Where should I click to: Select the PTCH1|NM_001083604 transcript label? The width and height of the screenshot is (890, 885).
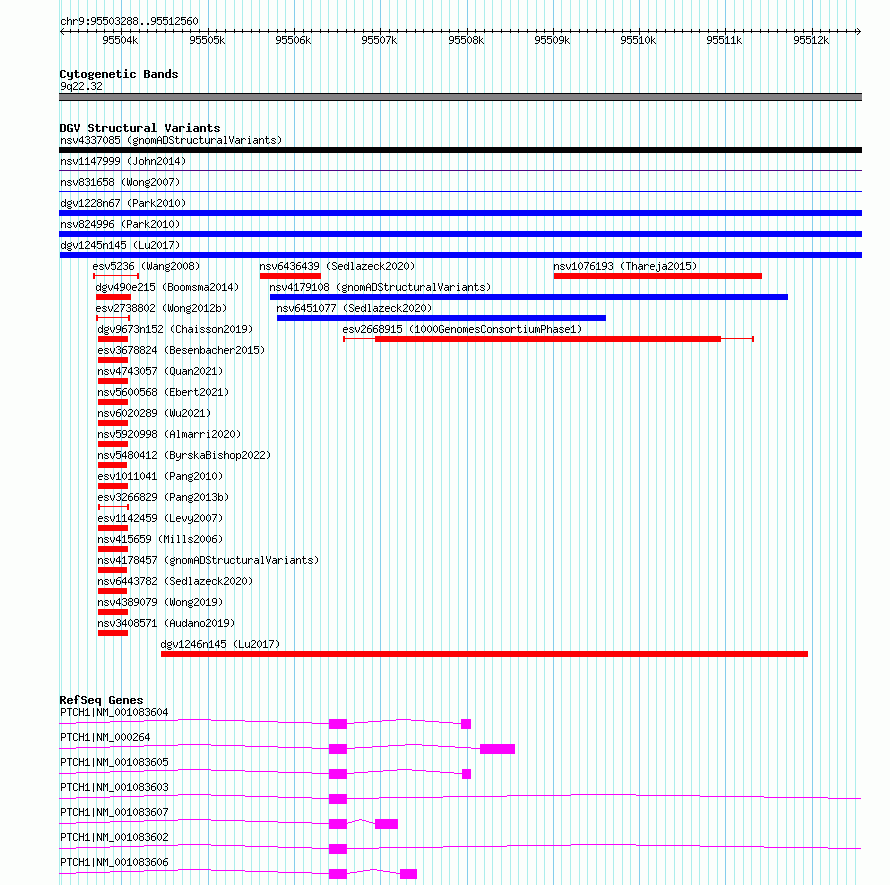114,712
